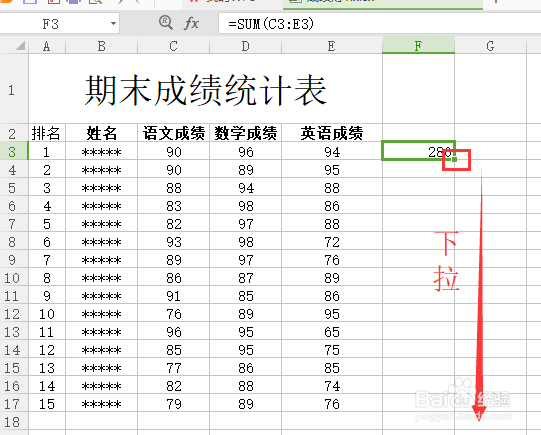Click cell E7 with value 88
Viewport: 541px width, 435px height.
(332, 224)
